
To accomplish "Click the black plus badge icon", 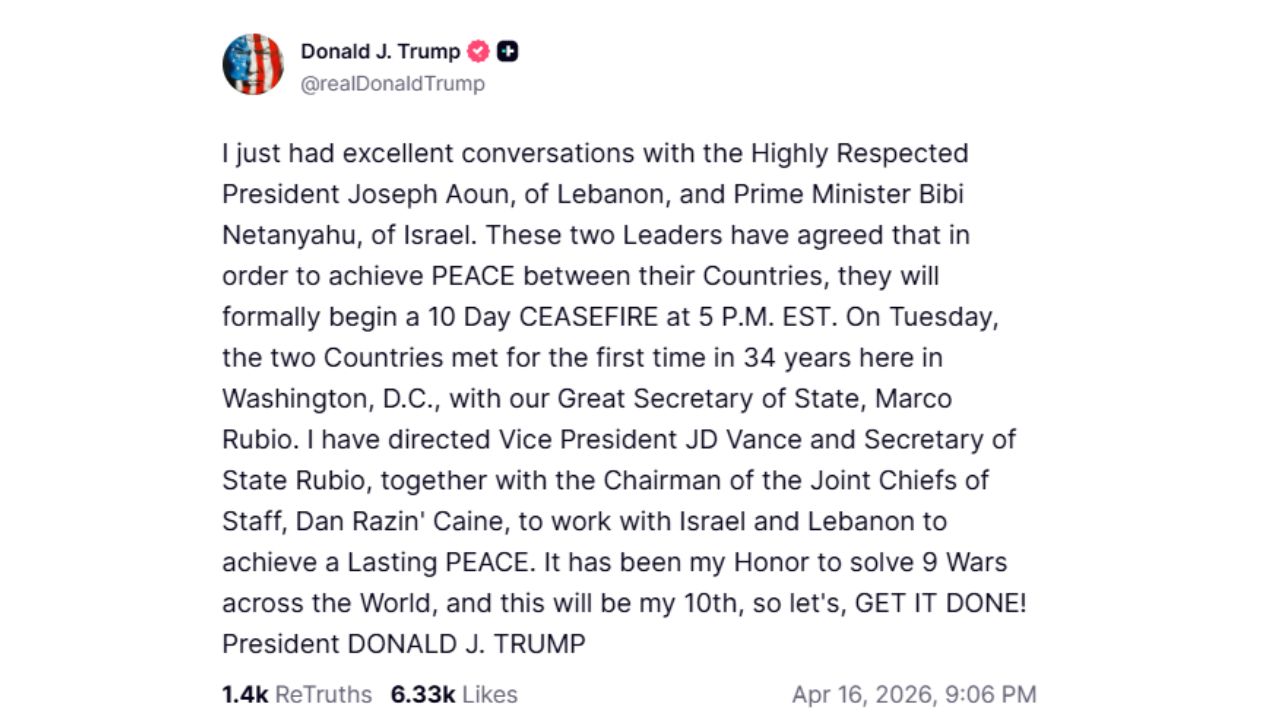I will point(507,51).
